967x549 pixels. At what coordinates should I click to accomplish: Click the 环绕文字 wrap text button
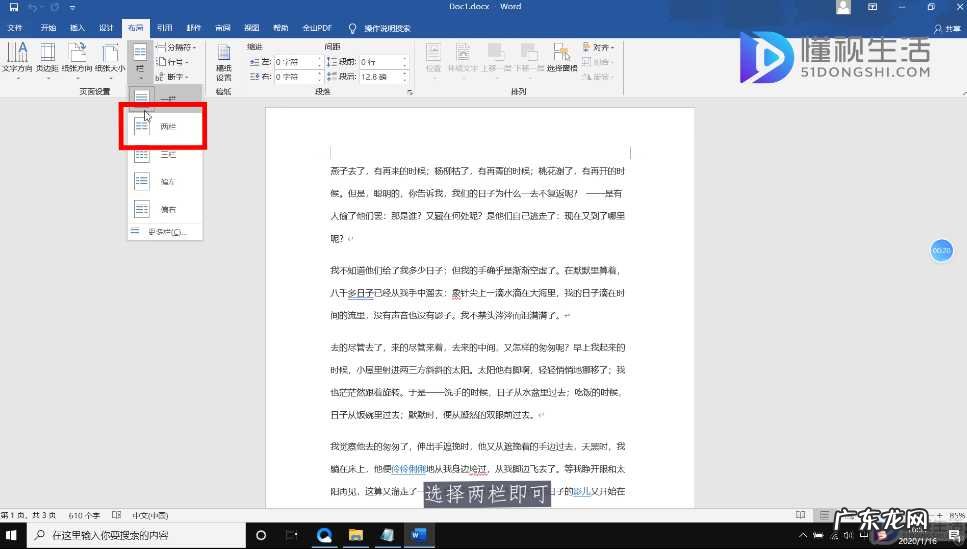pyautogui.click(x=463, y=58)
